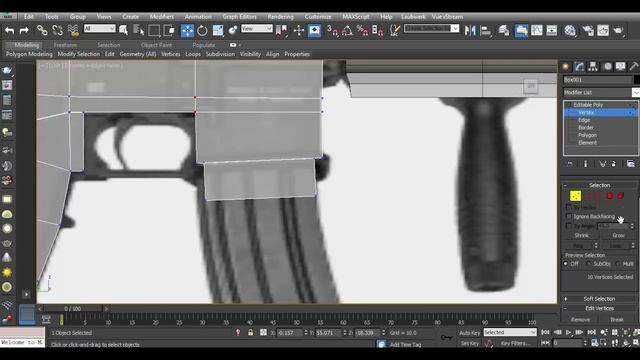Click the Align tool icon
This screenshot has width=640, height=360.
pyautogui.click(x=486, y=30)
